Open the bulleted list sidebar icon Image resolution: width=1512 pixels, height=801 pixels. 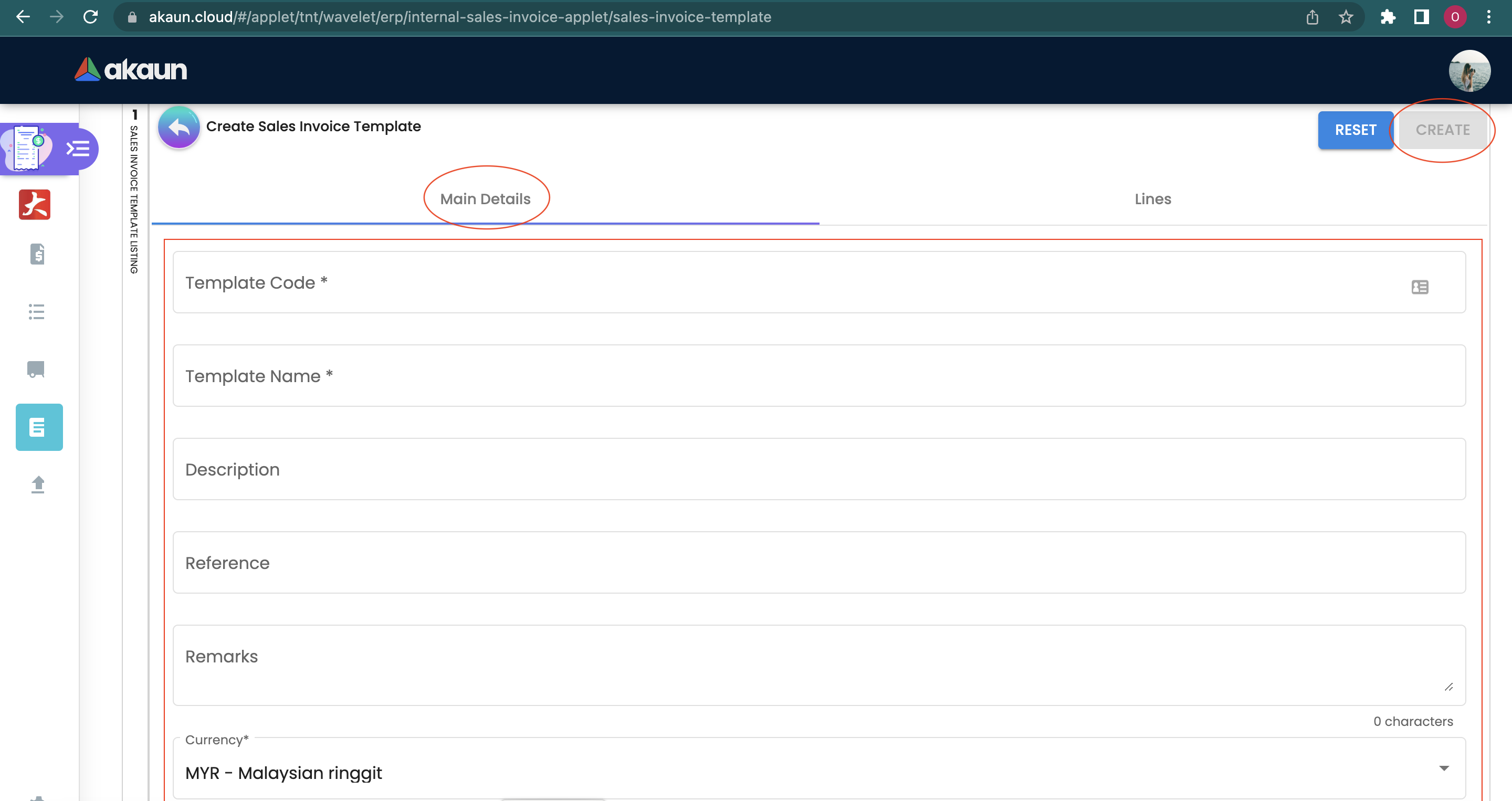[x=36, y=312]
